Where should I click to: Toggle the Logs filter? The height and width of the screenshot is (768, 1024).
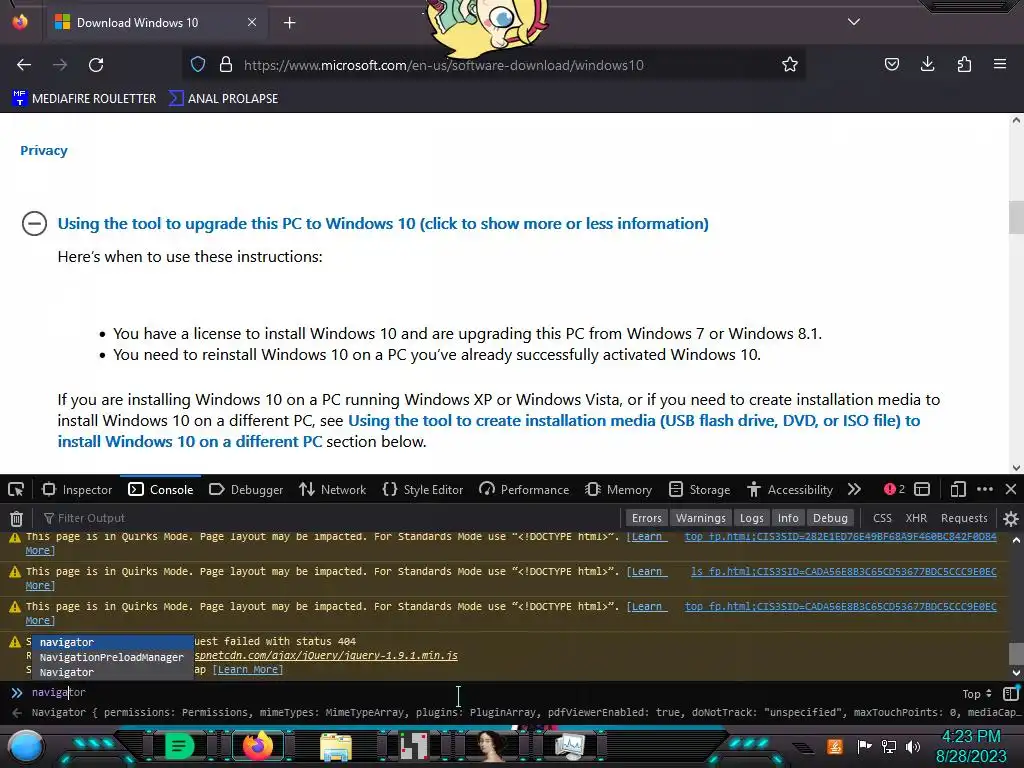[x=751, y=518]
